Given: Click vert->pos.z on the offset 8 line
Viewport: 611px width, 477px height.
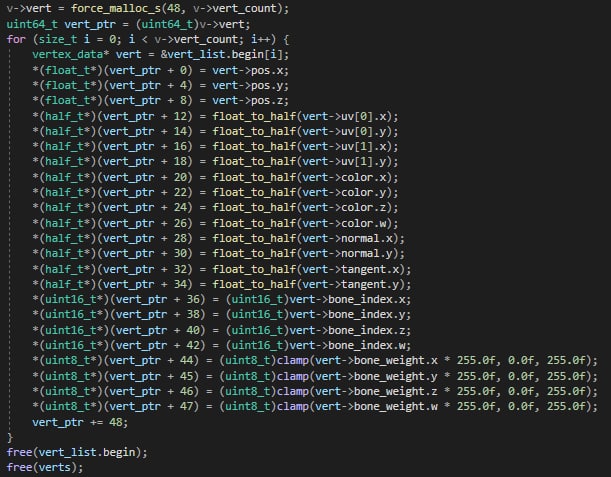Looking at the screenshot, I should click(x=247, y=101).
